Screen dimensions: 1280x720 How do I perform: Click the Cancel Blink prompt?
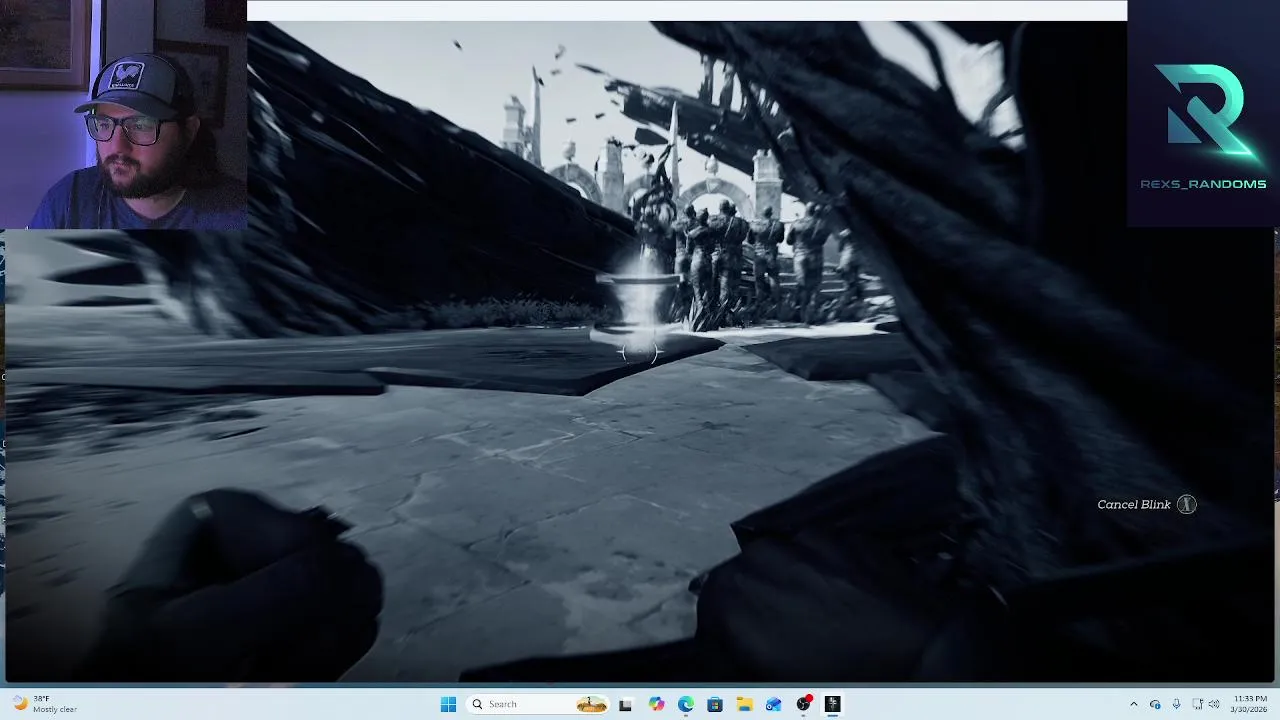click(x=1146, y=505)
